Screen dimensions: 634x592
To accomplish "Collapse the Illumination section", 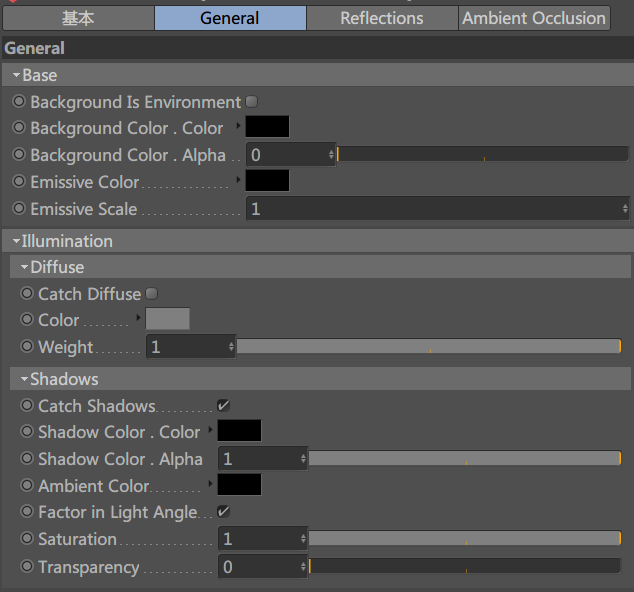I will click(16, 242).
